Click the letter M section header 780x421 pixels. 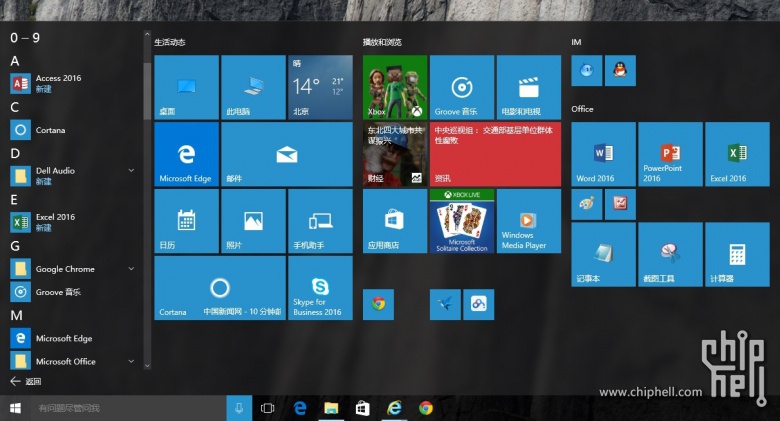pyautogui.click(x=16, y=315)
